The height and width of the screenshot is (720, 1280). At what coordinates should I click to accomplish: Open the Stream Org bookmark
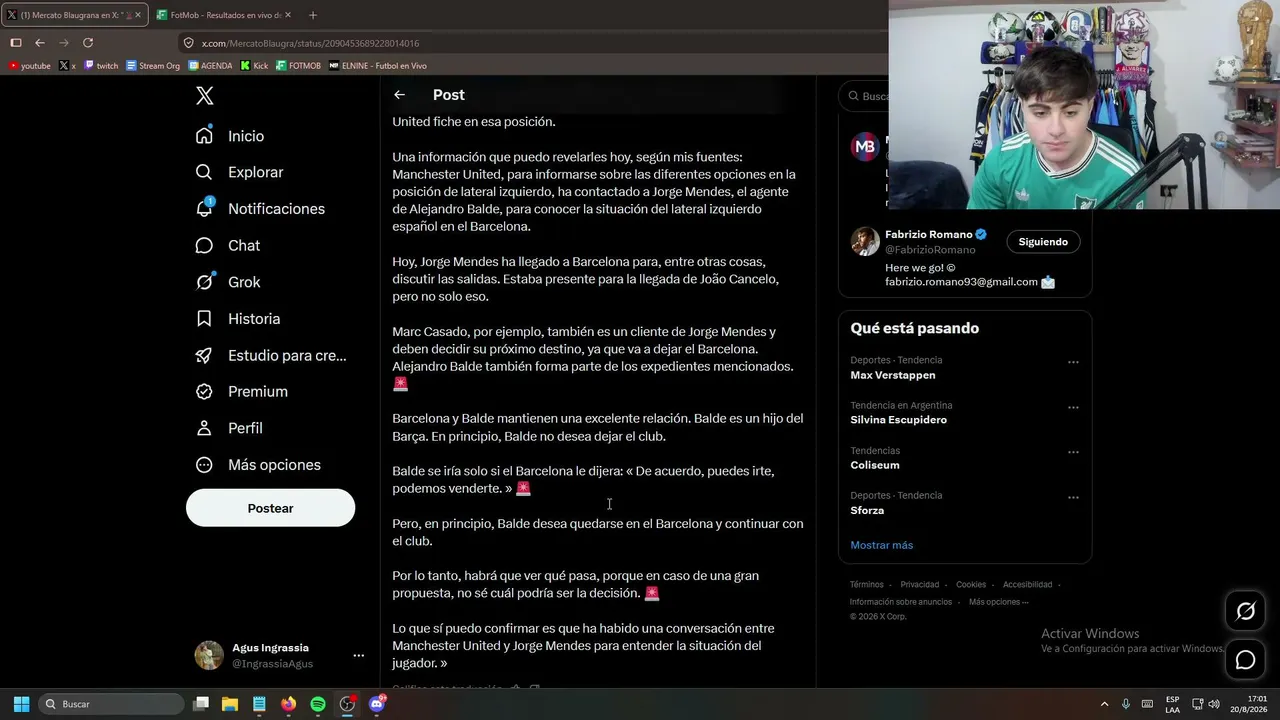[153, 66]
